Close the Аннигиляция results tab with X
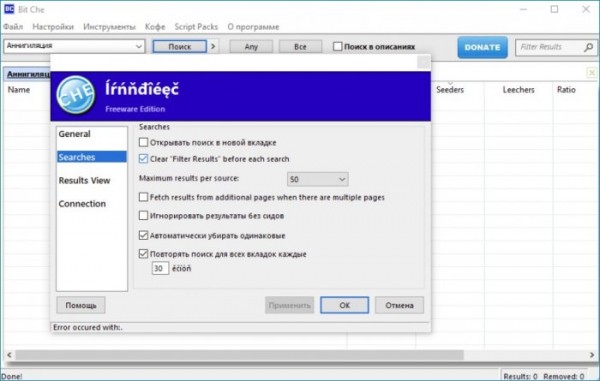 click(592, 72)
